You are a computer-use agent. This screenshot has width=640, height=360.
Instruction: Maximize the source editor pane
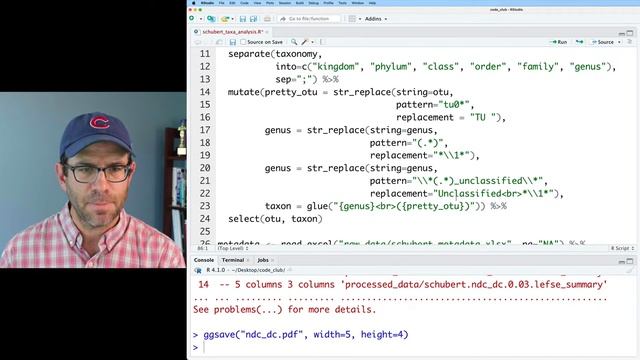pos(630,33)
